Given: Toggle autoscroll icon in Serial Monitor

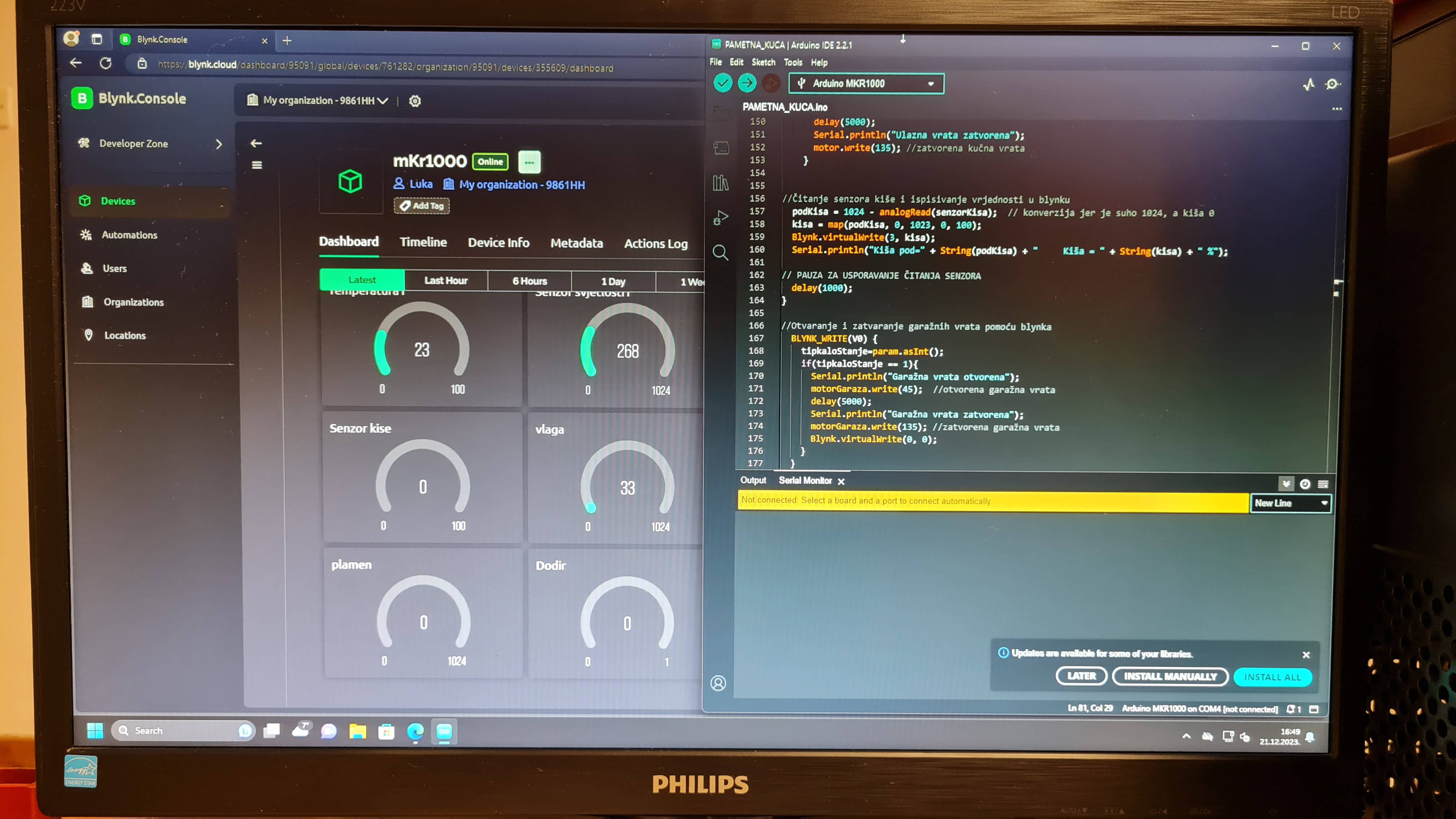Looking at the screenshot, I should [x=1286, y=484].
